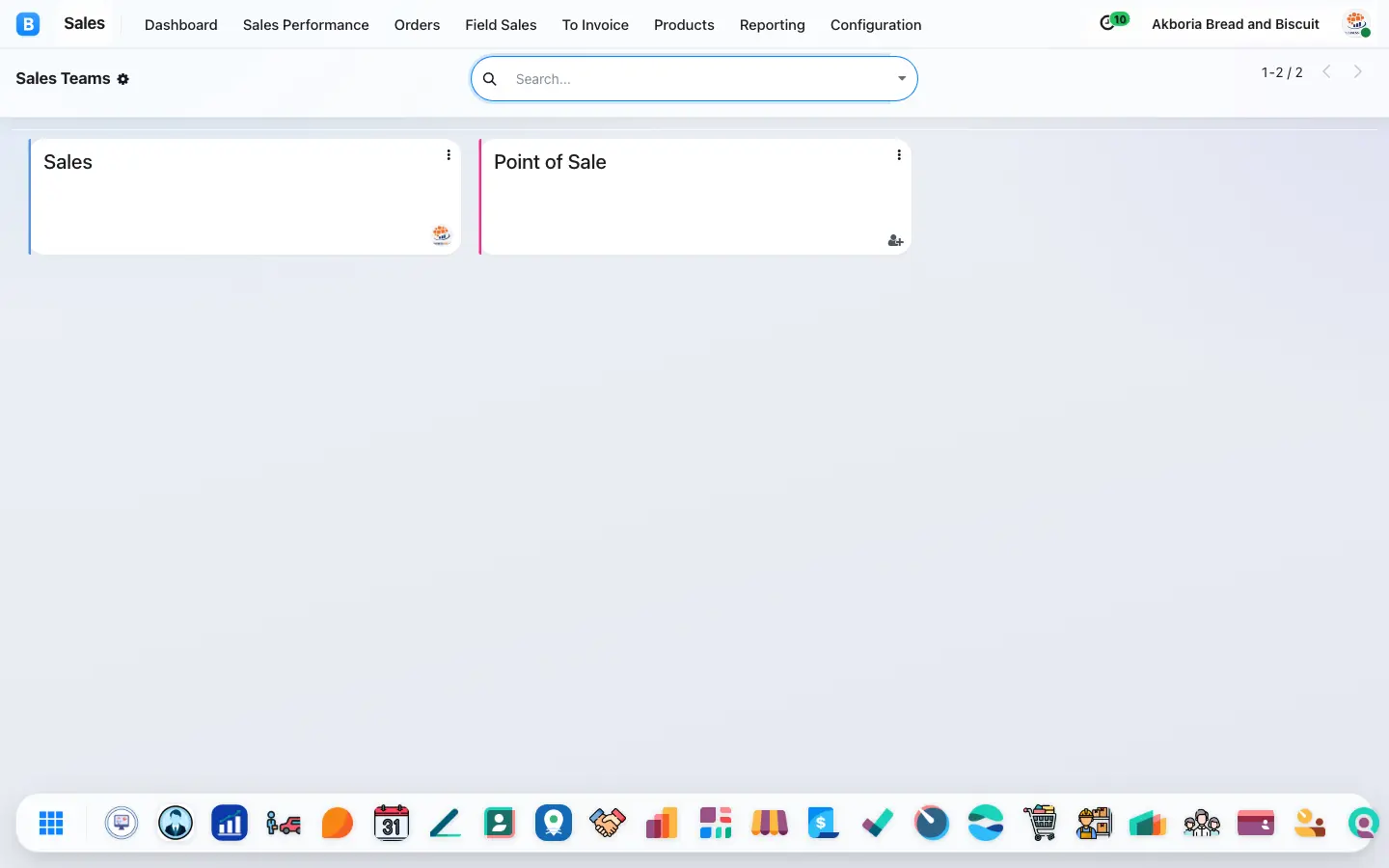Open Sales Teams settings gear
1389x868 pixels.
(x=123, y=79)
